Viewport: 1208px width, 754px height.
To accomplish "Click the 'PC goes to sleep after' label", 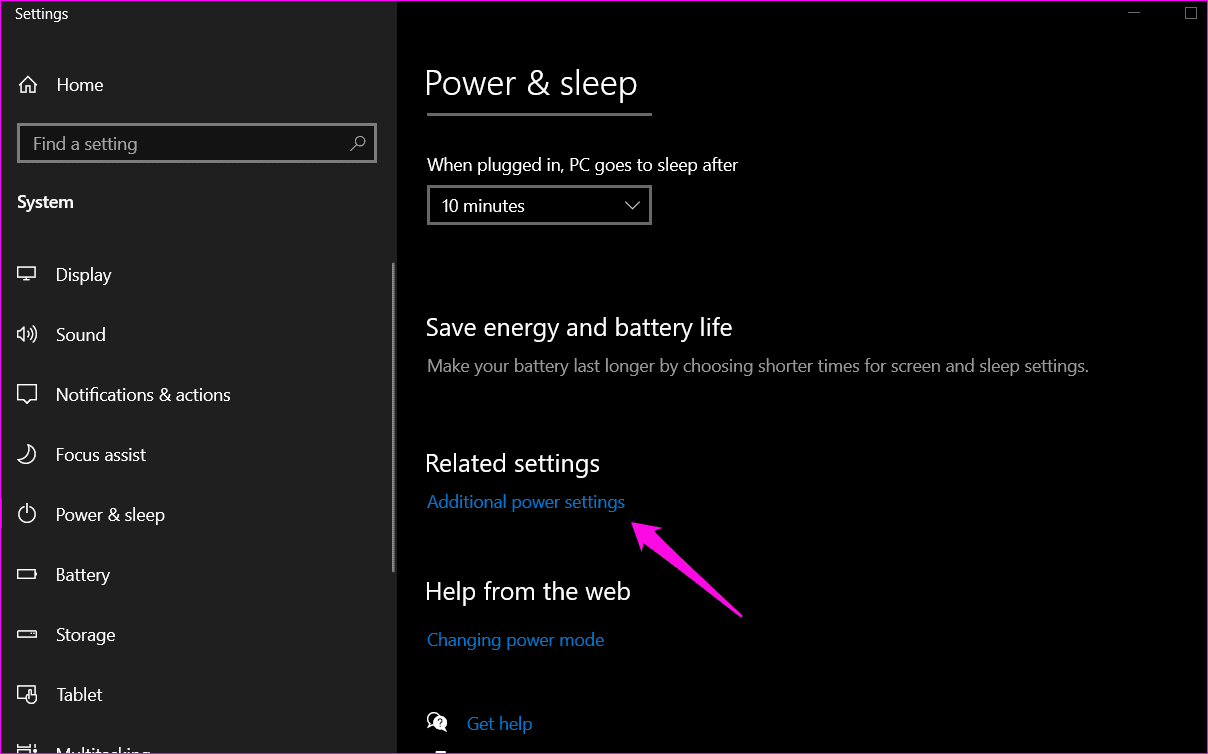I will 582,165.
